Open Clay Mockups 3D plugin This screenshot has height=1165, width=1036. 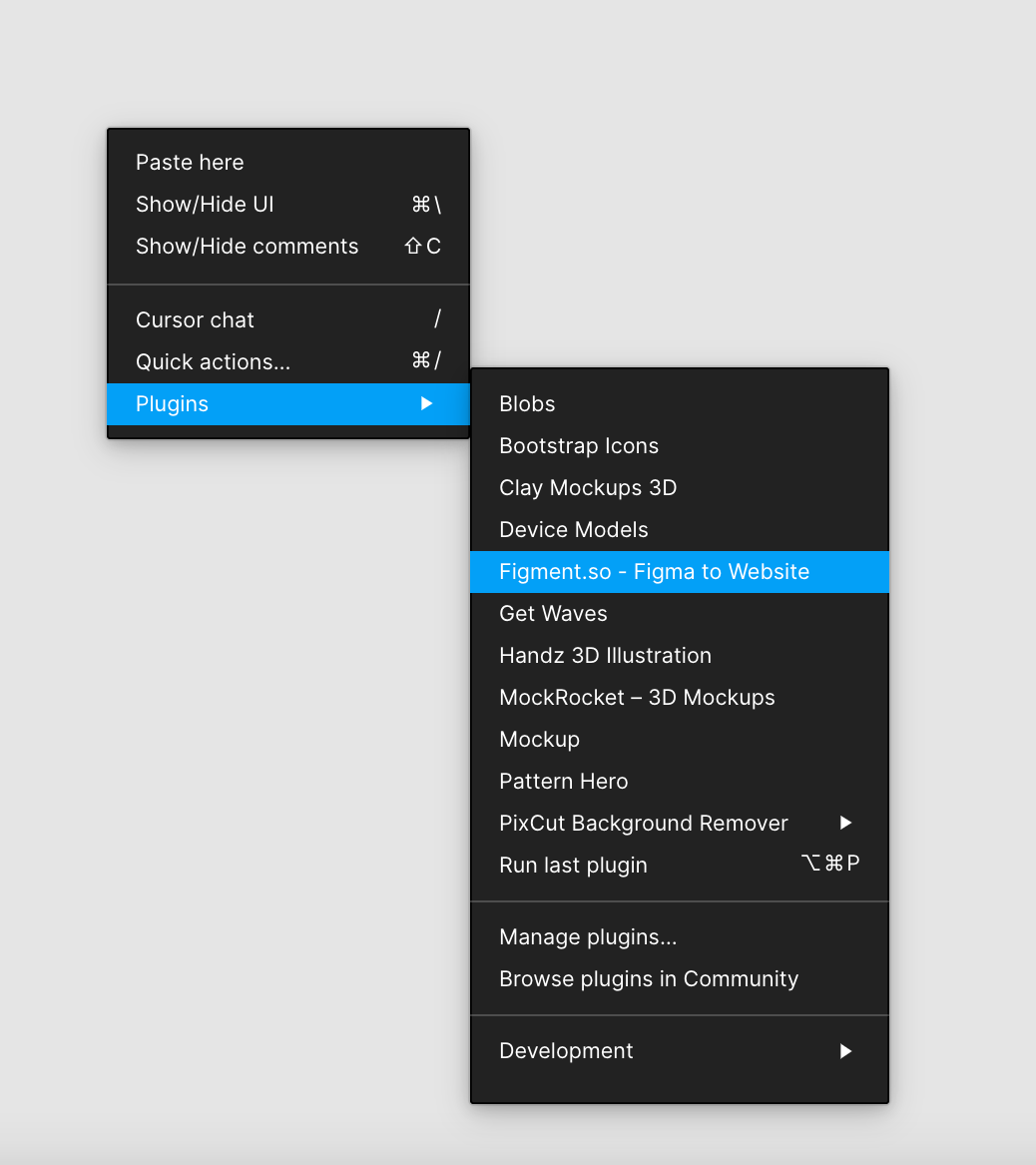[680, 488]
